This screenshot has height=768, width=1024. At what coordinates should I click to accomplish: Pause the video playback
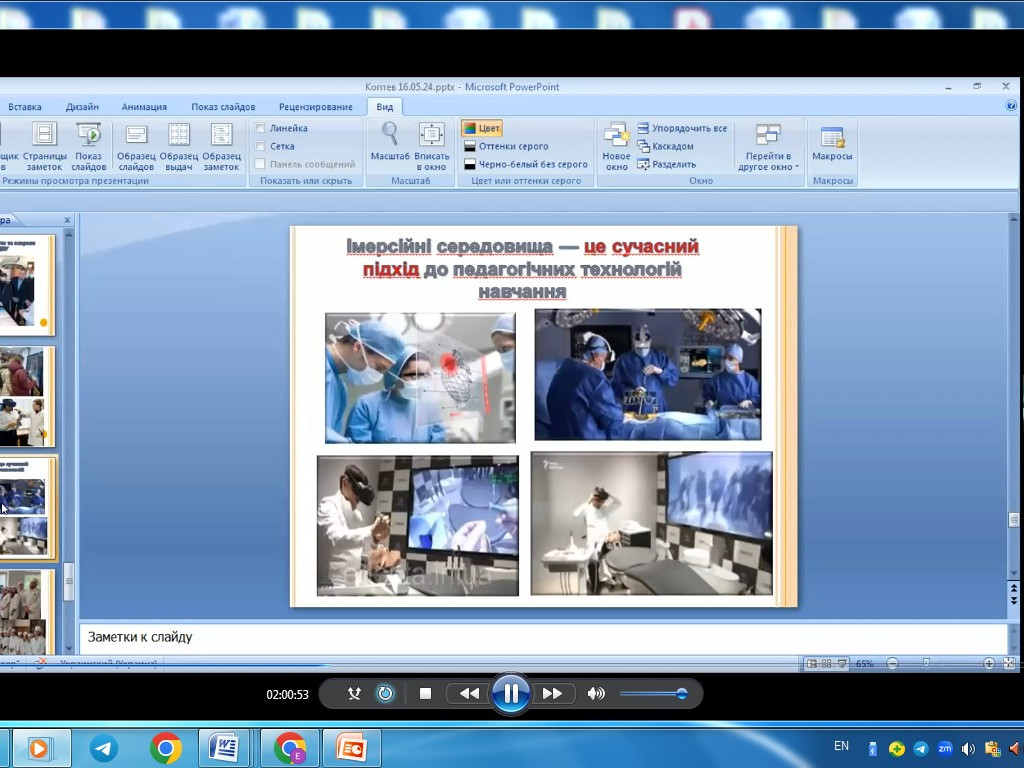coord(511,694)
